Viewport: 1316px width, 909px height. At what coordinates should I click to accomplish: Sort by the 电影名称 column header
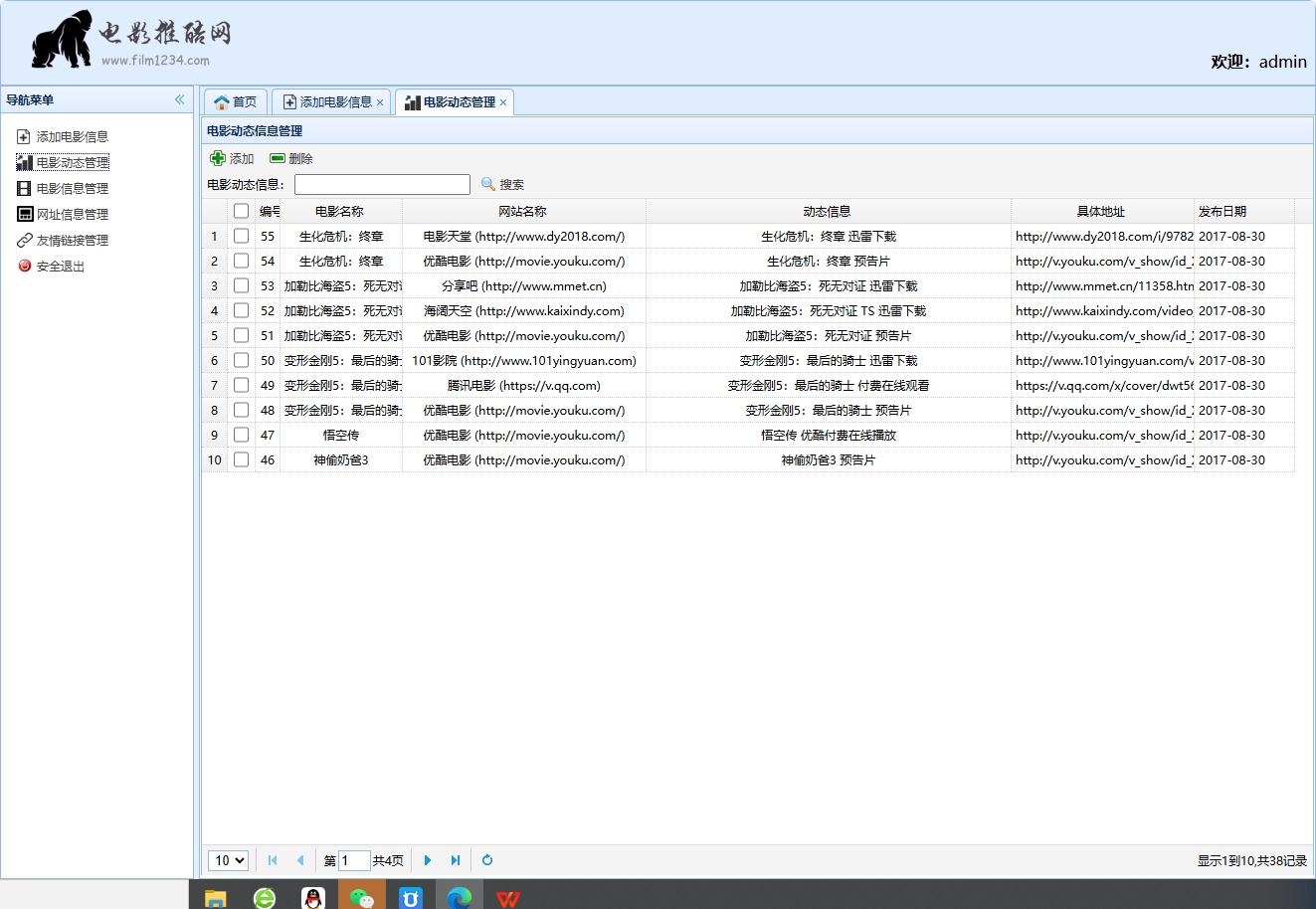pos(340,212)
